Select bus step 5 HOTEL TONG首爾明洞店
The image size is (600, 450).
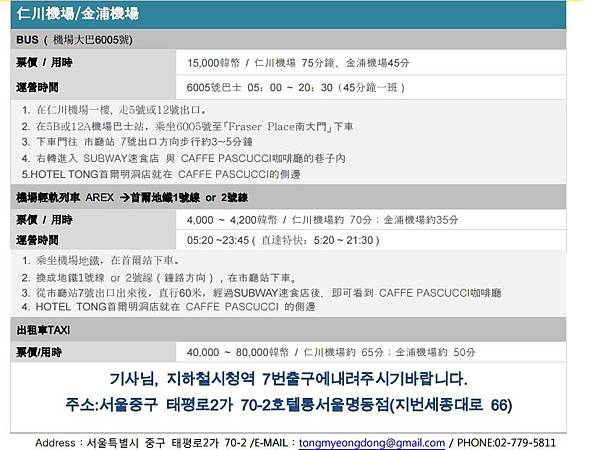[x=161, y=174]
